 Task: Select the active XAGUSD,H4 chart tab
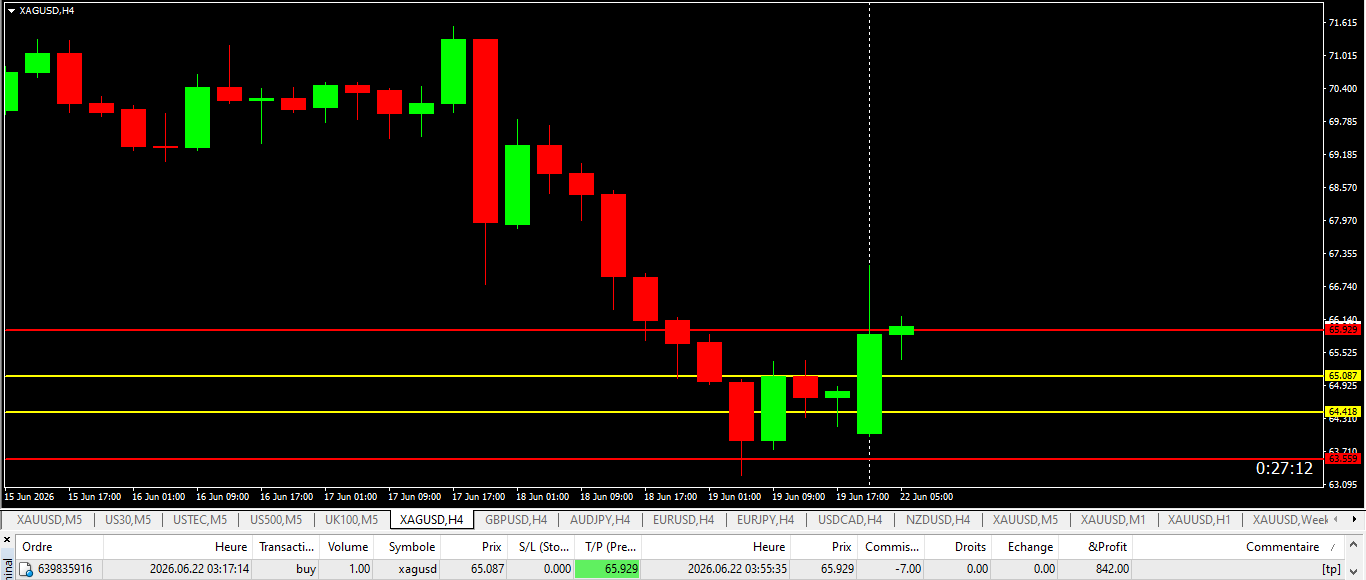(430, 520)
